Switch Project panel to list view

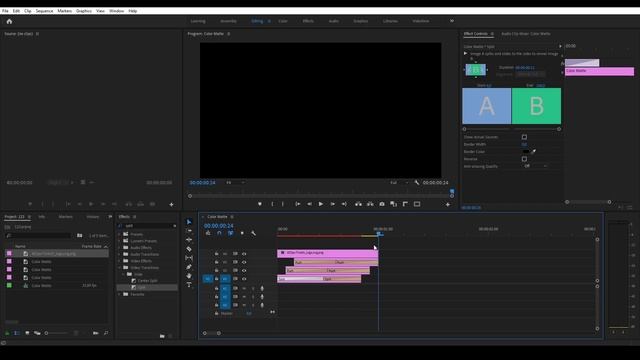[x=17, y=333]
